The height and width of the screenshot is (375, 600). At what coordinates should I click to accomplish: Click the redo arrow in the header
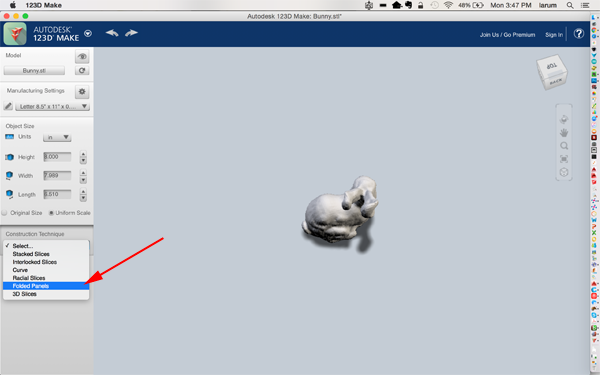tap(131, 33)
